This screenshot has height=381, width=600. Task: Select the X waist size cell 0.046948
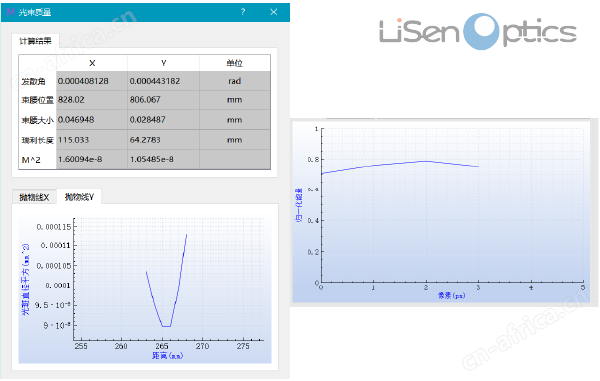pyautogui.click(x=92, y=120)
